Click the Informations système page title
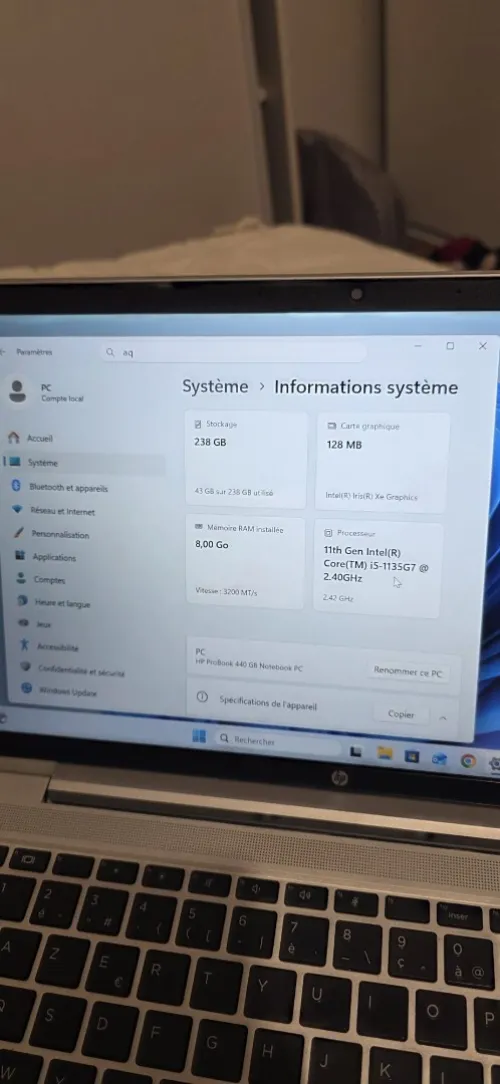This screenshot has width=500, height=1084. [366, 387]
